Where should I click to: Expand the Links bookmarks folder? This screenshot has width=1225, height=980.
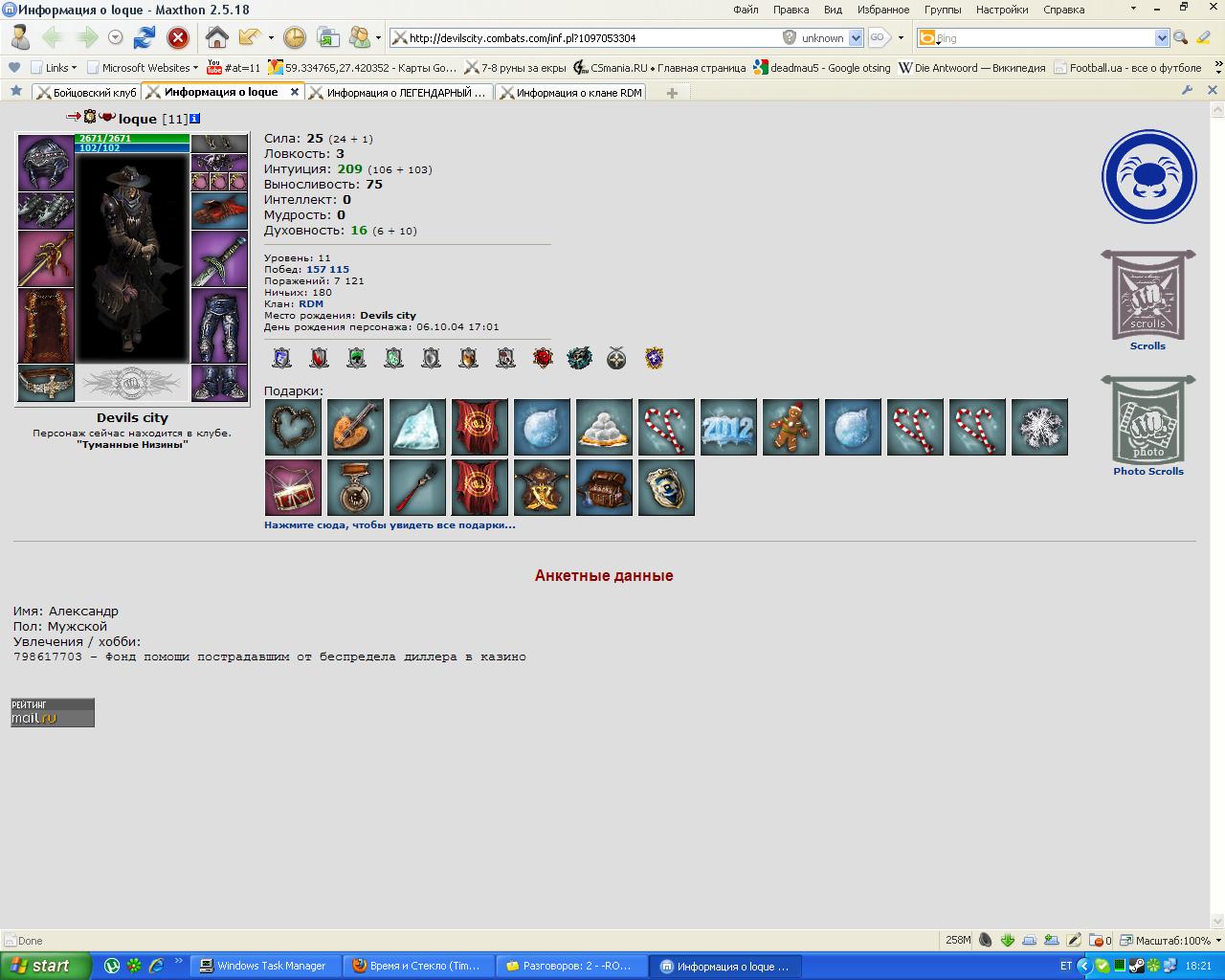[x=54, y=68]
